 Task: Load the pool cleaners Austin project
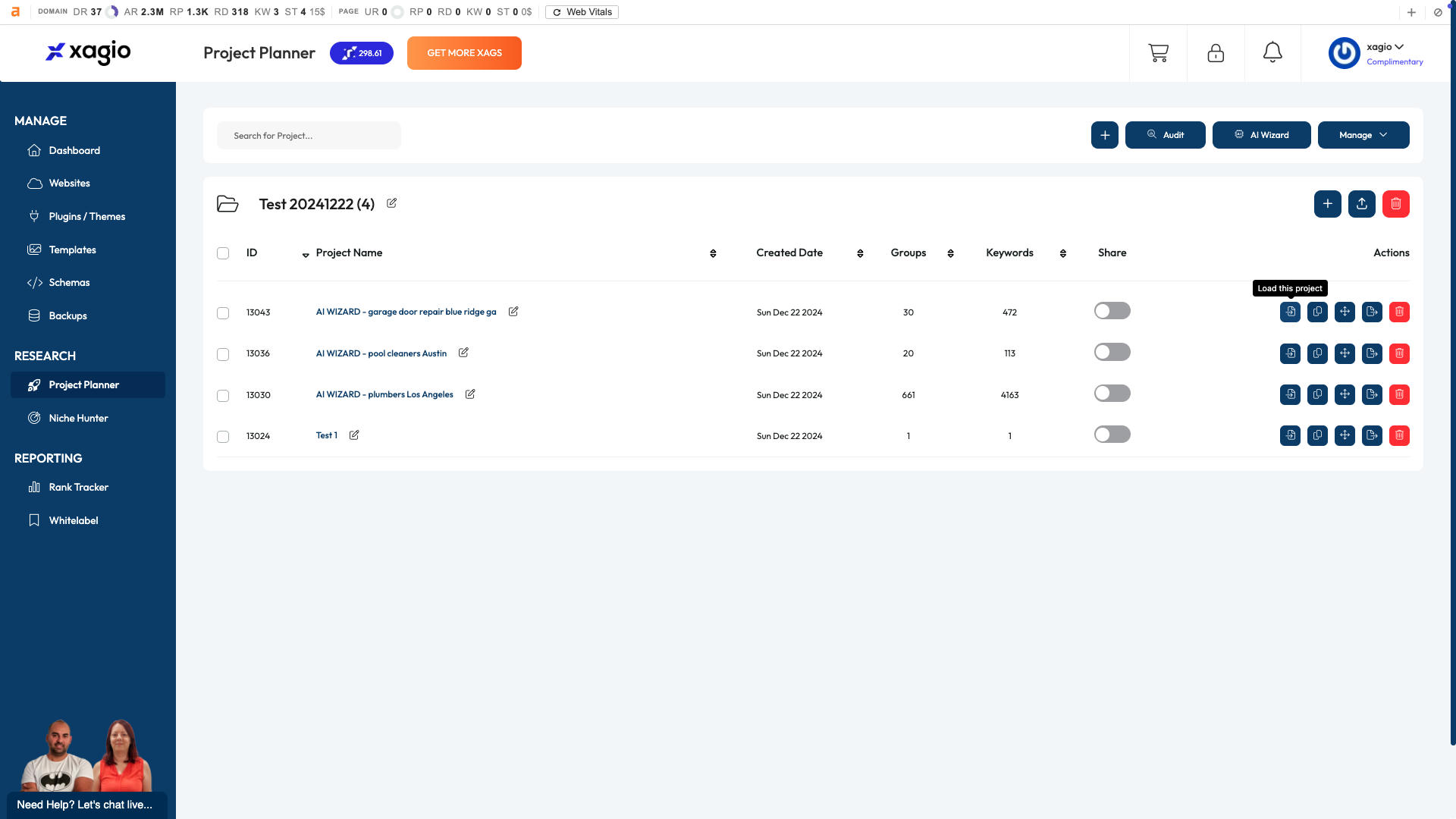(x=1290, y=353)
